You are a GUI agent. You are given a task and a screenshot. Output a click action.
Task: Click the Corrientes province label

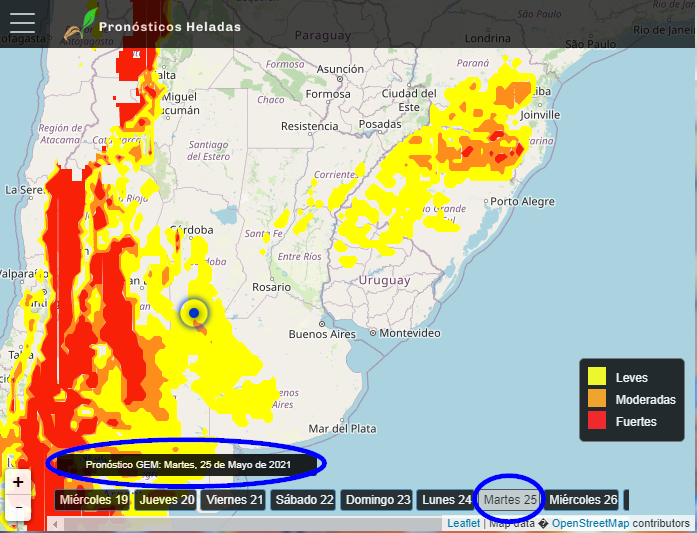pyautogui.click(x=336, y=174)
